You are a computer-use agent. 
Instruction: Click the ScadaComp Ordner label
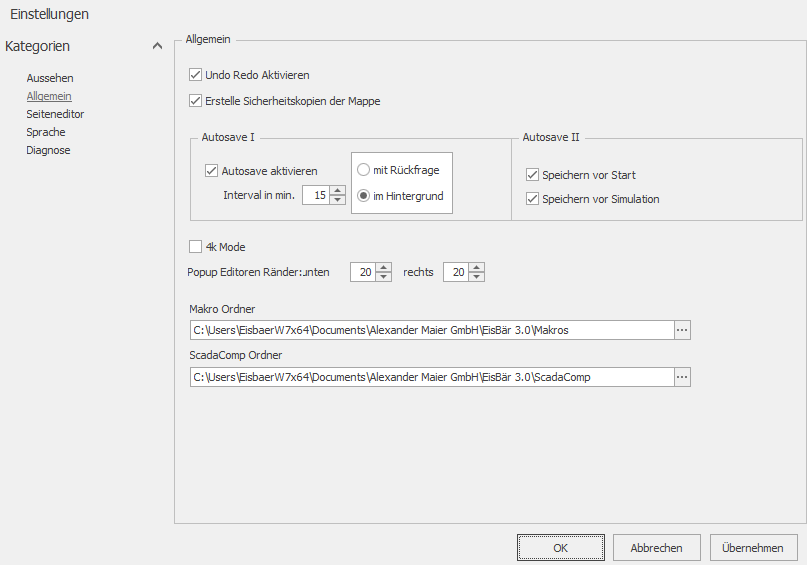click(236, 355)
